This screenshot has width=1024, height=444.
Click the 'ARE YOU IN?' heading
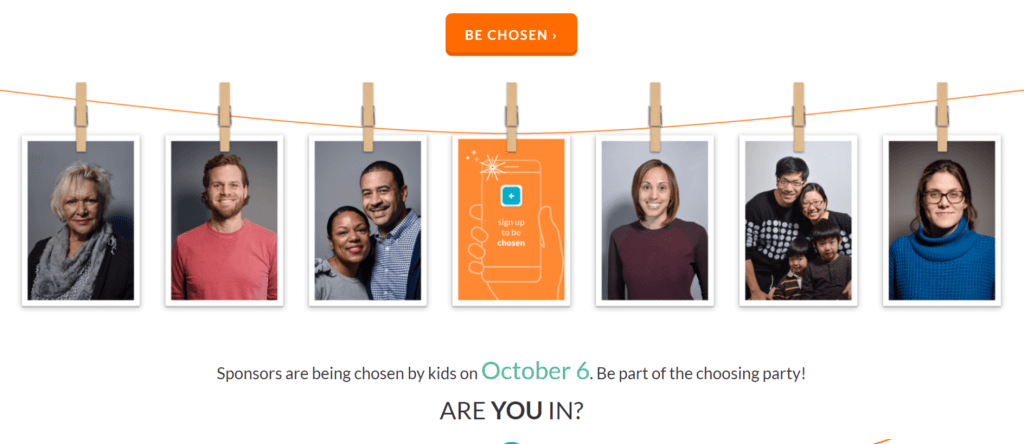pyautogui.click(x=511, y=411)
